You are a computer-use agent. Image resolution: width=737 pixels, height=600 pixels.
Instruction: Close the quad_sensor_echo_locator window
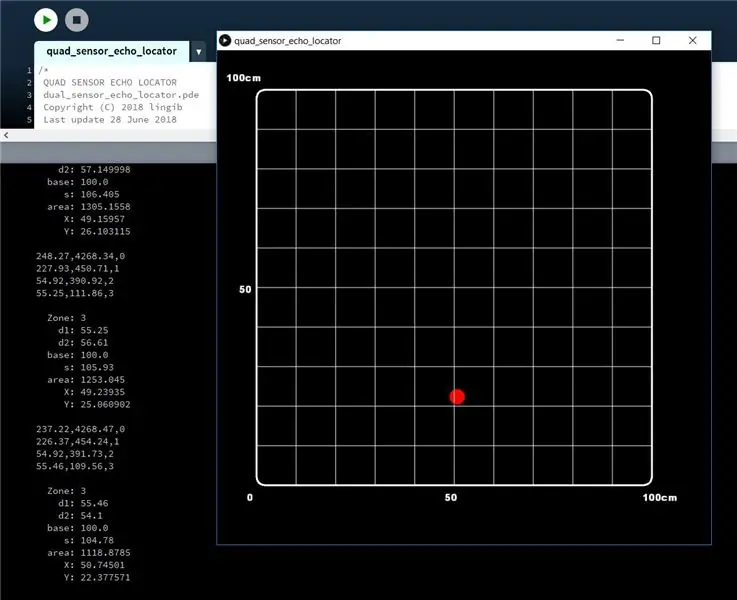tap(692, 40)
